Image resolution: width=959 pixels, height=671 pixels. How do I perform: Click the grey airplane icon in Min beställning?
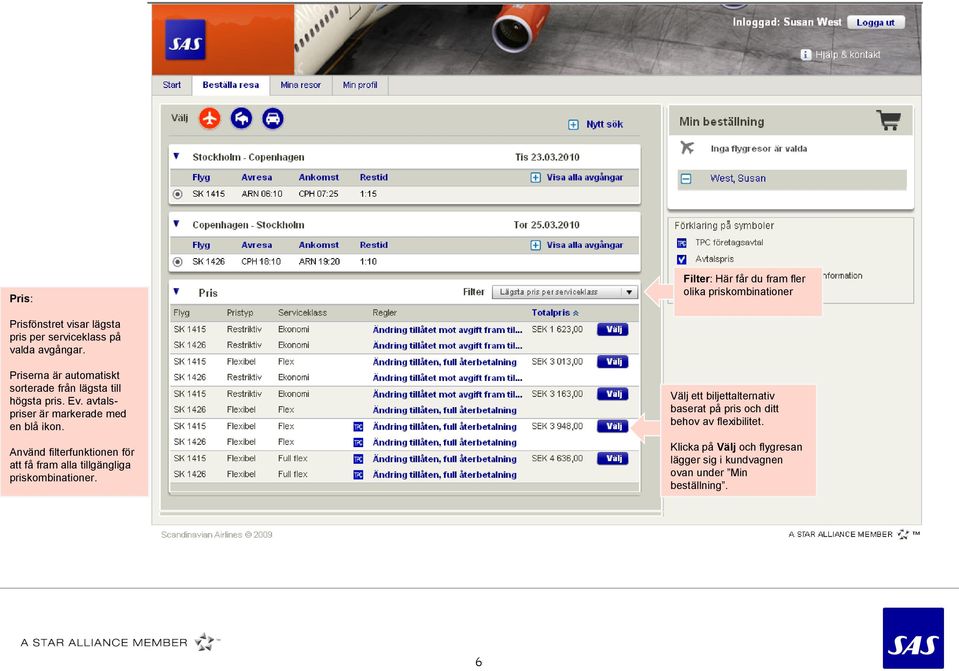pos(687,147)
